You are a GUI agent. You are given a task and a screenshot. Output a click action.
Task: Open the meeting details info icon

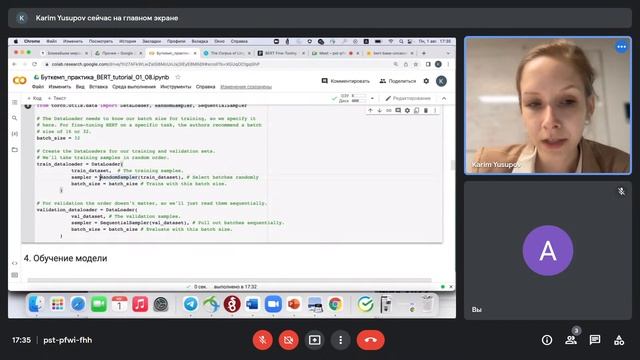(x=547, y=340)
